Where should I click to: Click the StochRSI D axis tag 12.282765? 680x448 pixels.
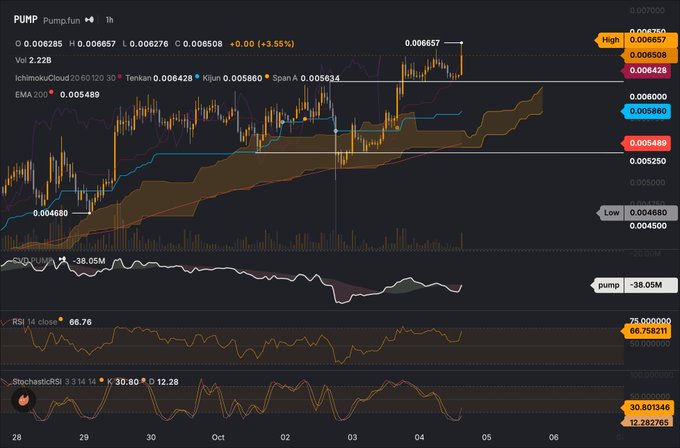click(x=648, y=422)
